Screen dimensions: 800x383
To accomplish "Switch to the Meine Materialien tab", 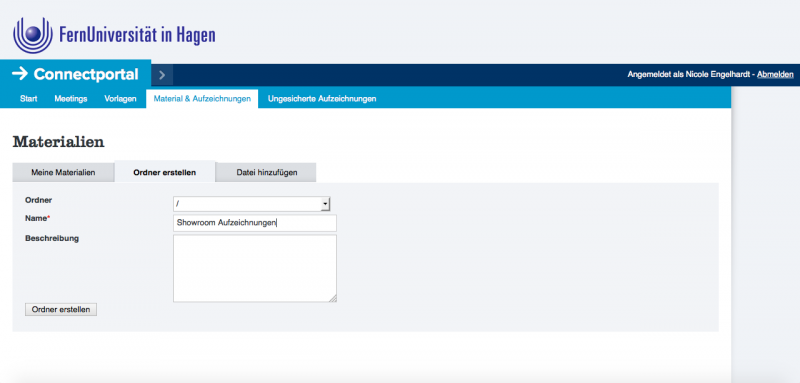I will (x=63, y=172).
